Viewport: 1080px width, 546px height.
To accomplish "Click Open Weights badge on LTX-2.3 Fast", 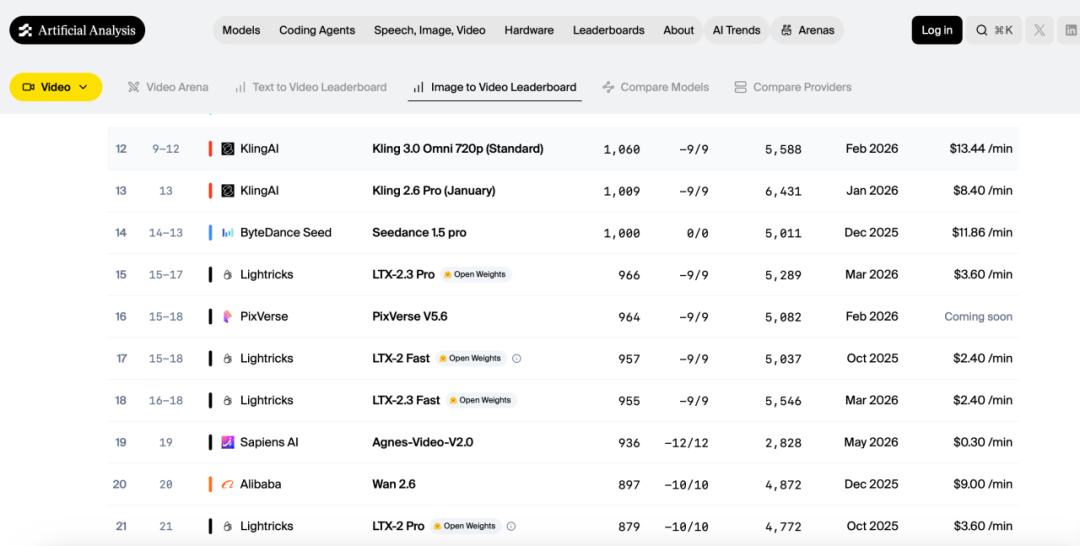I will coord(481,400).
